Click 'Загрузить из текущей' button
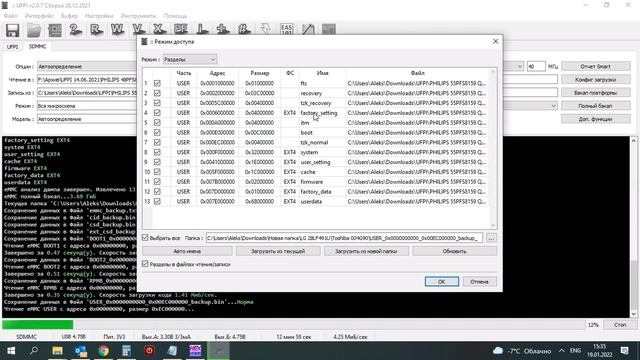640x360 pixels. (278, 251)
